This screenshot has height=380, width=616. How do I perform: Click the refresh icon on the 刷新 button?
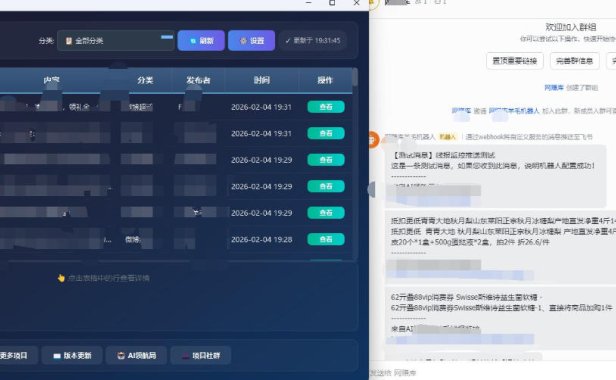click(193, 41)
